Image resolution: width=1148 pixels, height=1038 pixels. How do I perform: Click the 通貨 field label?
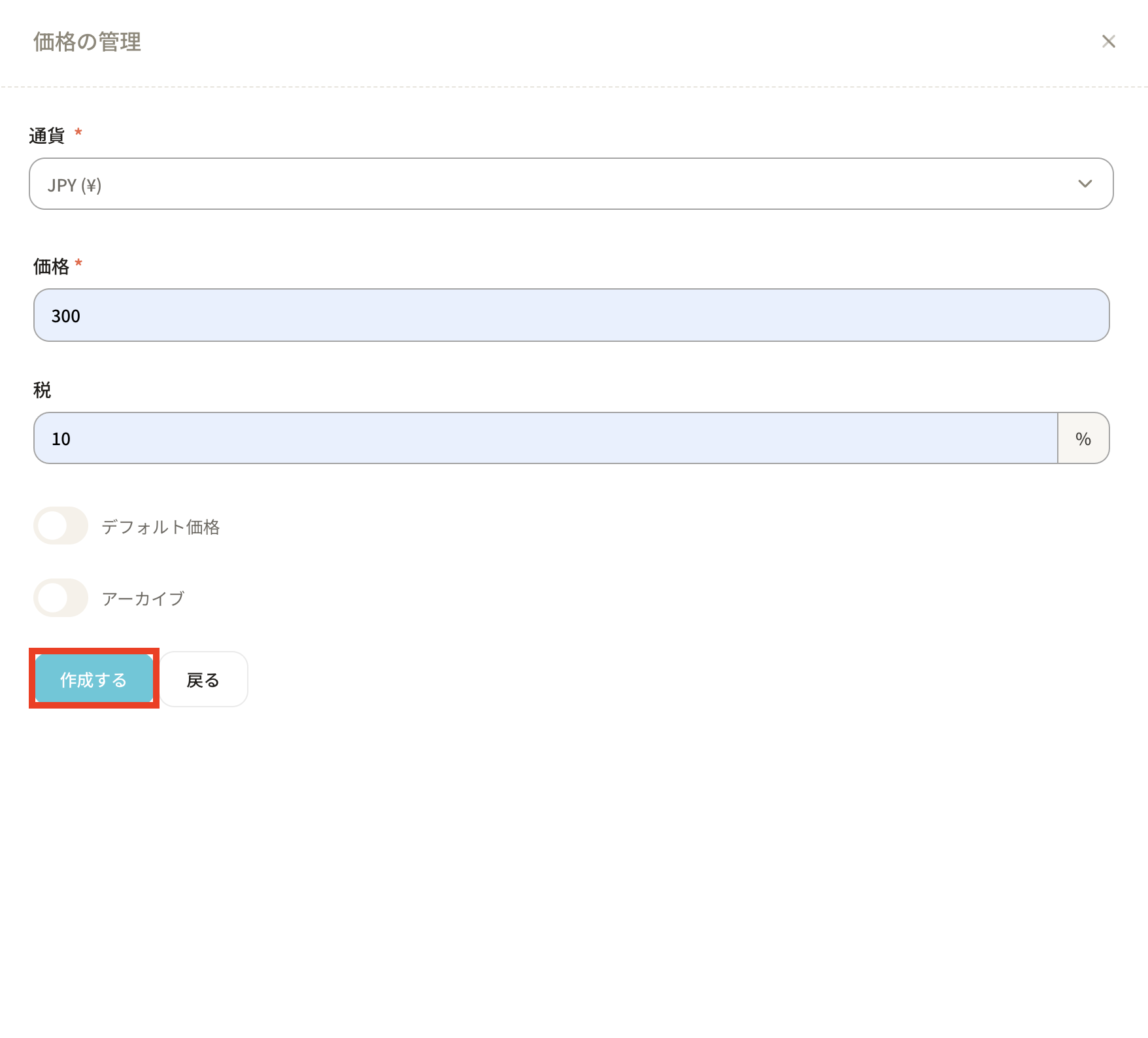[x=47, y=135]
